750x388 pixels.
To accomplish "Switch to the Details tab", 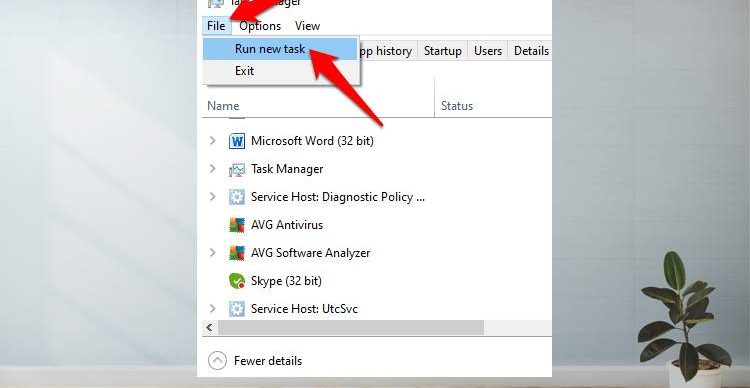I will [530, 51].
